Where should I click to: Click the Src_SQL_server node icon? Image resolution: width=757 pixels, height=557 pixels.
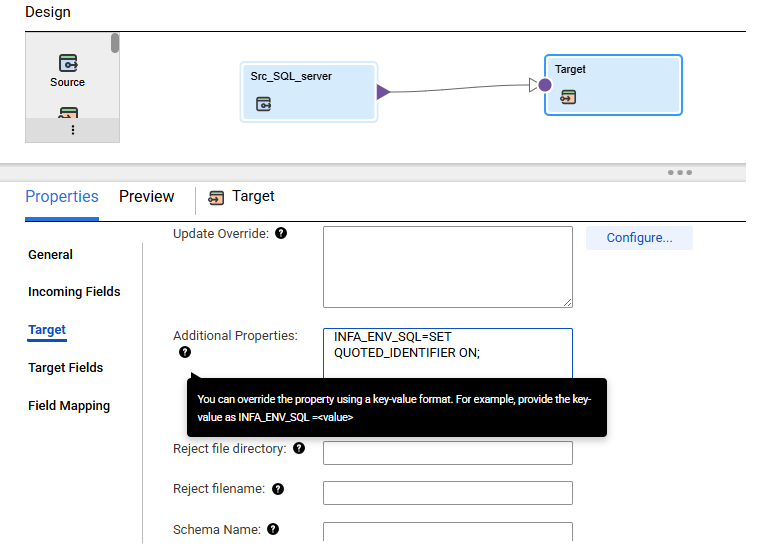pyautogui.click(x=264, y=104)
